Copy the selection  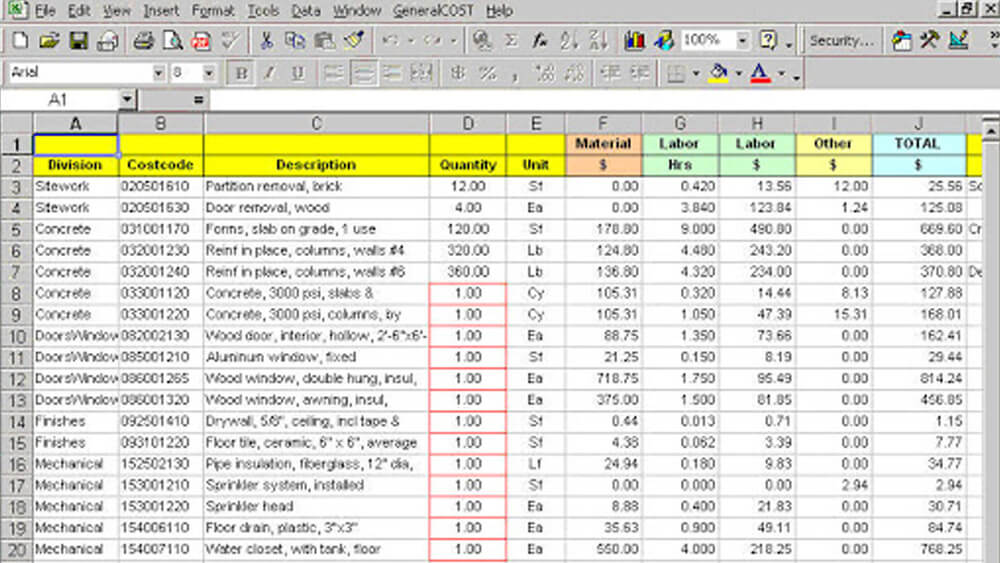coord(295,41)
